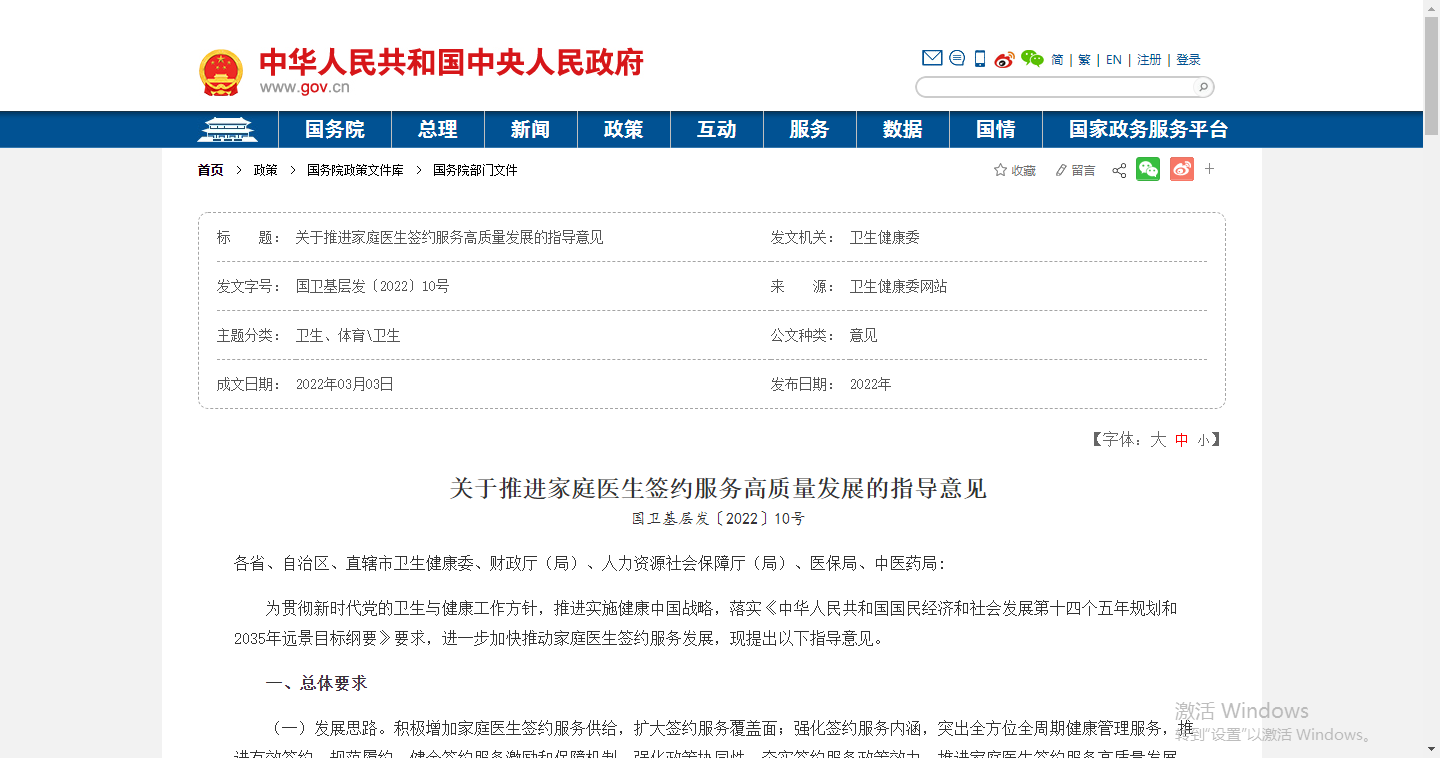1440x758 pixels.
Task: Set font size to large (大)
Action: (x=1158, y=440)
